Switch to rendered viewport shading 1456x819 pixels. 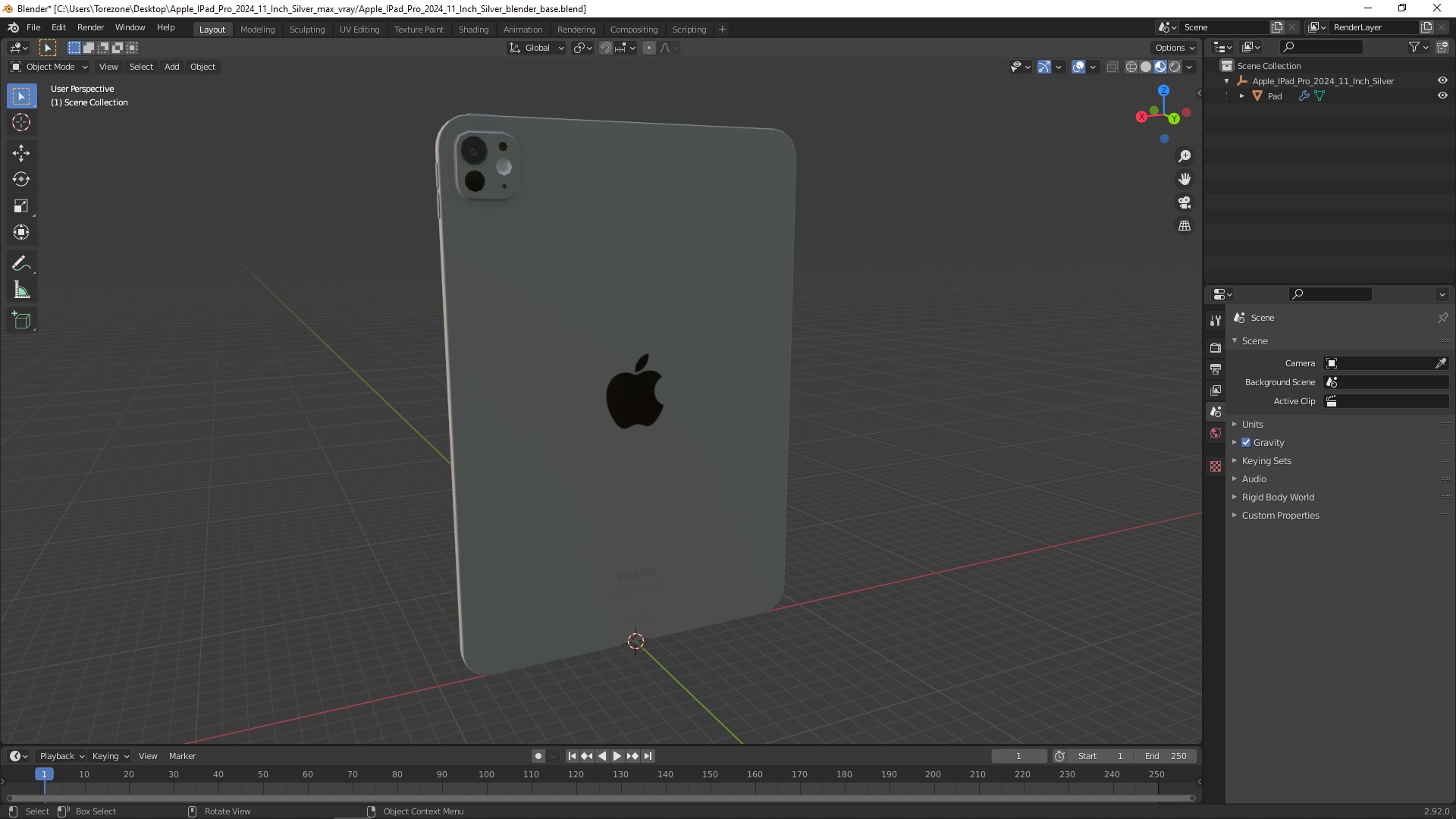point(1175,67)
